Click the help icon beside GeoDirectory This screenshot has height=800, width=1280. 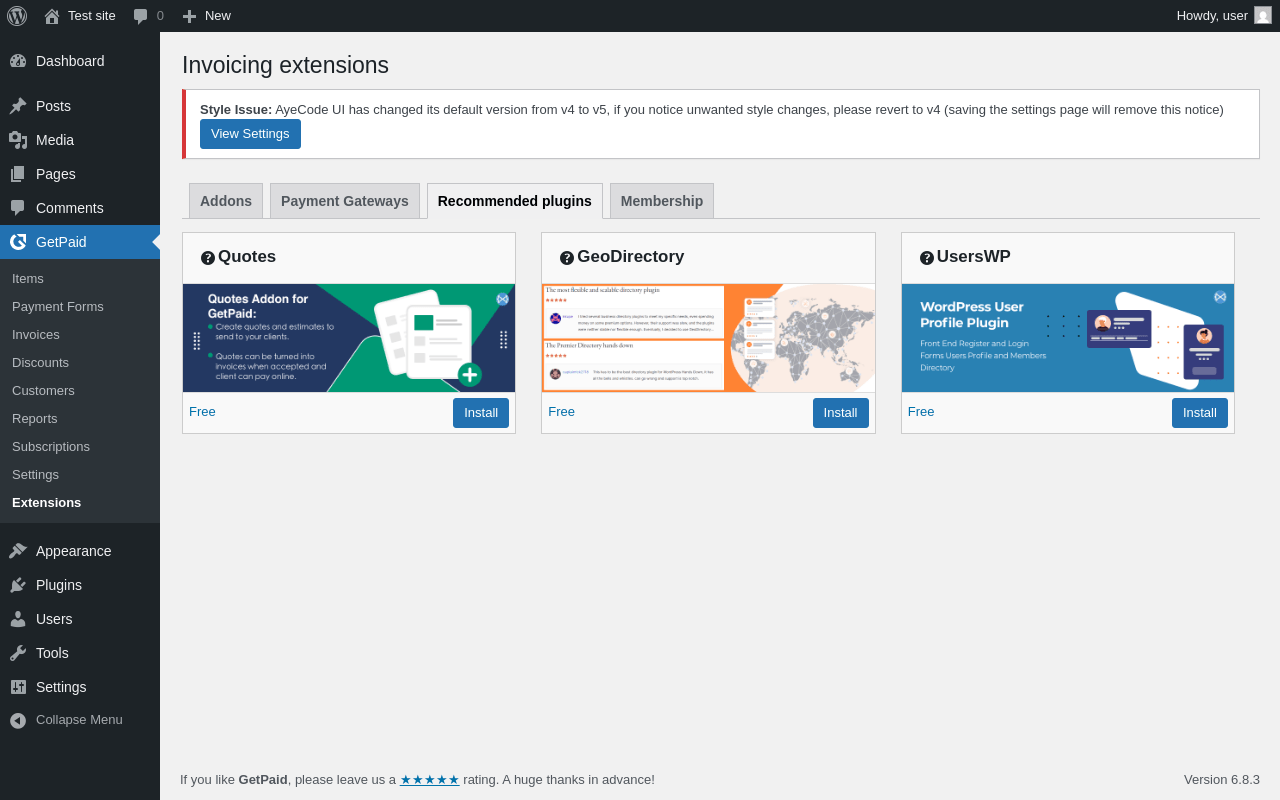pyautogui.click(x=567, y=258)
